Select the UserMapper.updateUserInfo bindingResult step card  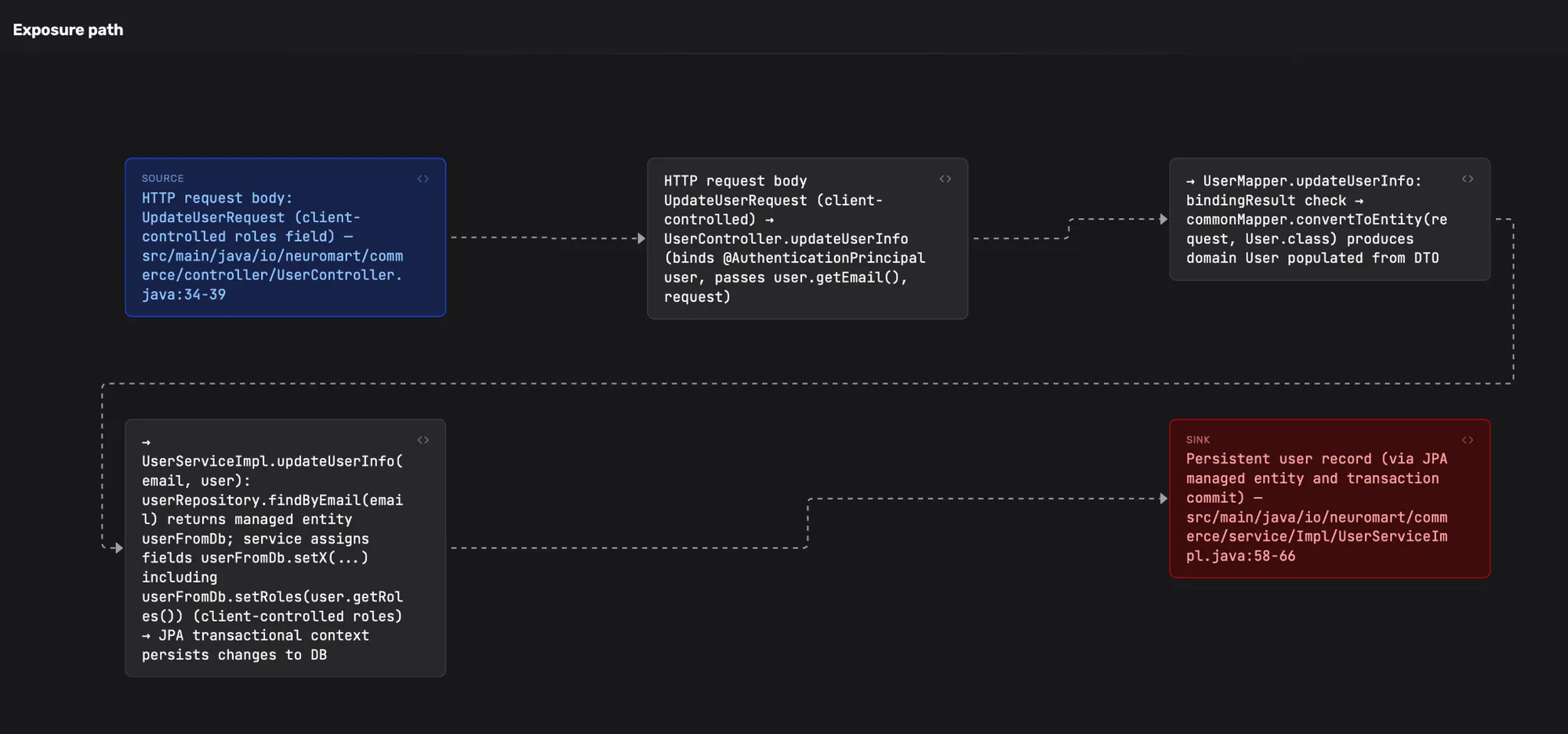1330,220
